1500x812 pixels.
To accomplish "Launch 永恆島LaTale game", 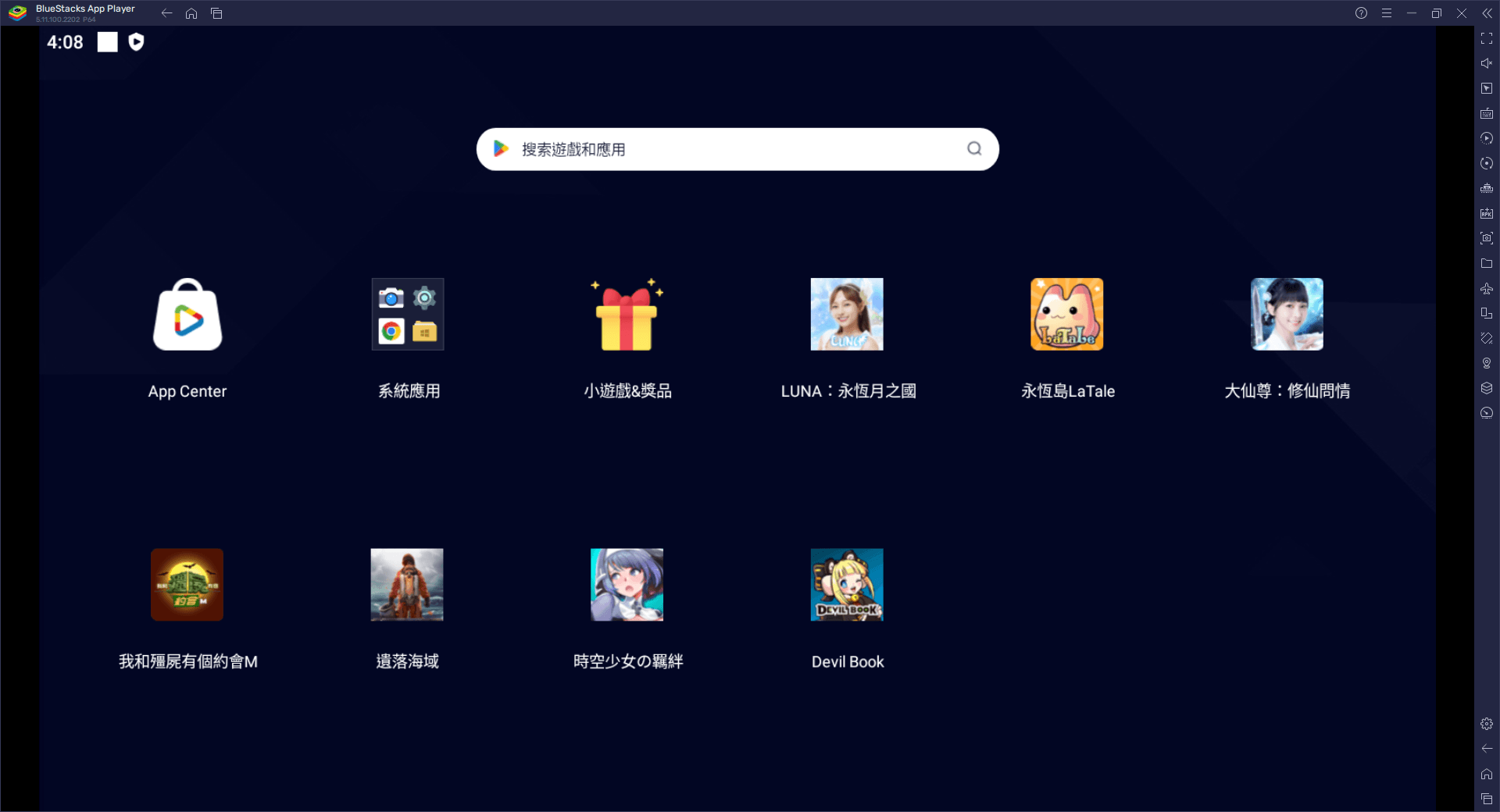I will 1067,315.
